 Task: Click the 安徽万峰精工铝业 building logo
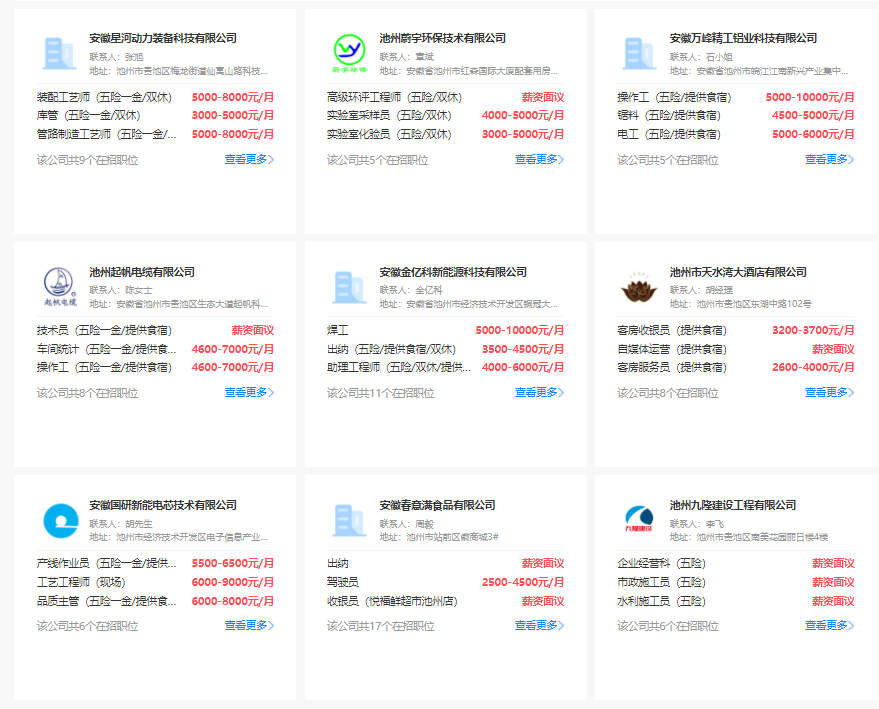(x=640, y=54)
